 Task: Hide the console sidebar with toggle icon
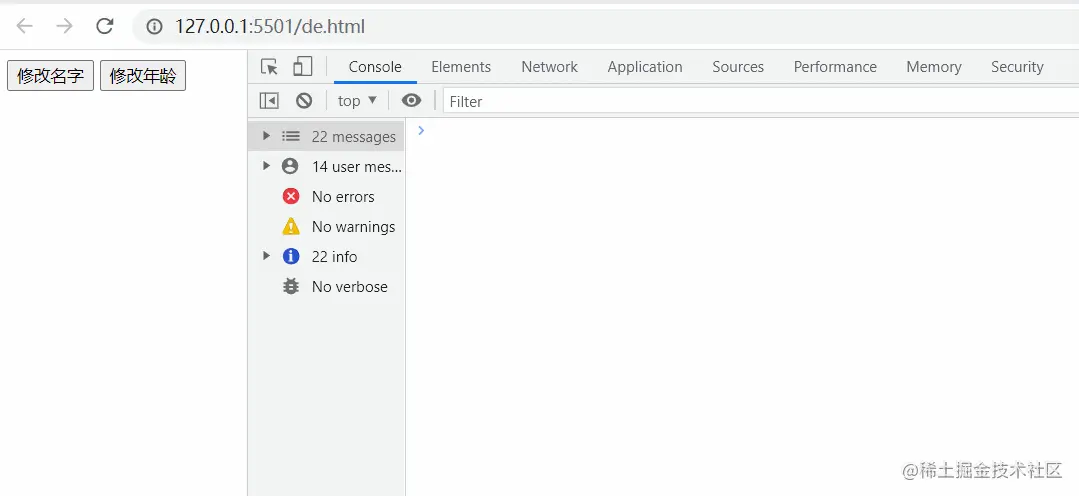(x=269, y=101)
